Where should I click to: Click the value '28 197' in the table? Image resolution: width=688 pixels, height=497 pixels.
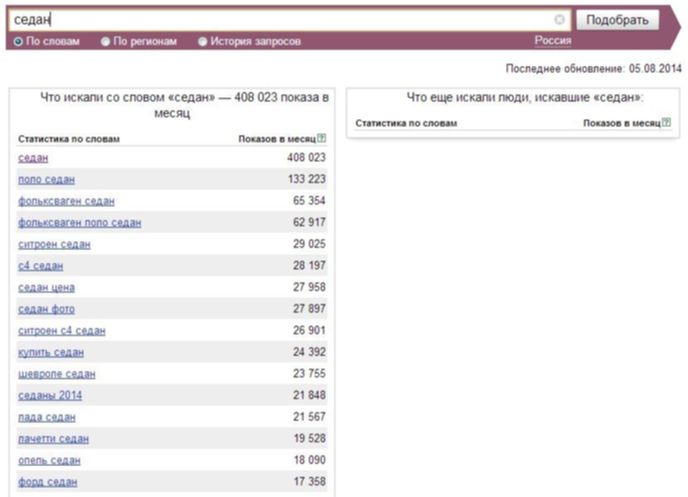(309, 265)
